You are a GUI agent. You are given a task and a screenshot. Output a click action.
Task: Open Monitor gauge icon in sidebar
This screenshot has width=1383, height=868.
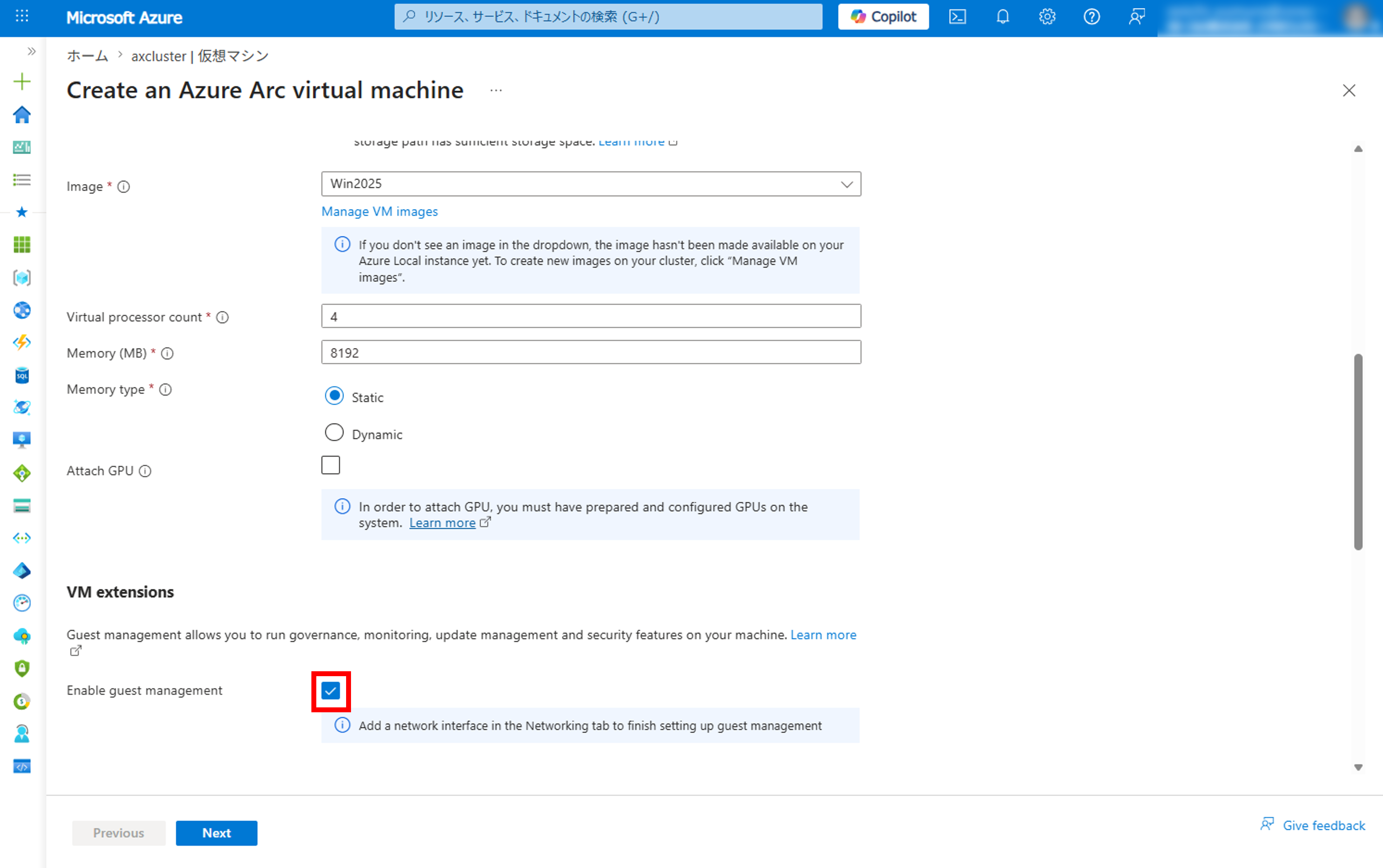click(x=22, y=603)
